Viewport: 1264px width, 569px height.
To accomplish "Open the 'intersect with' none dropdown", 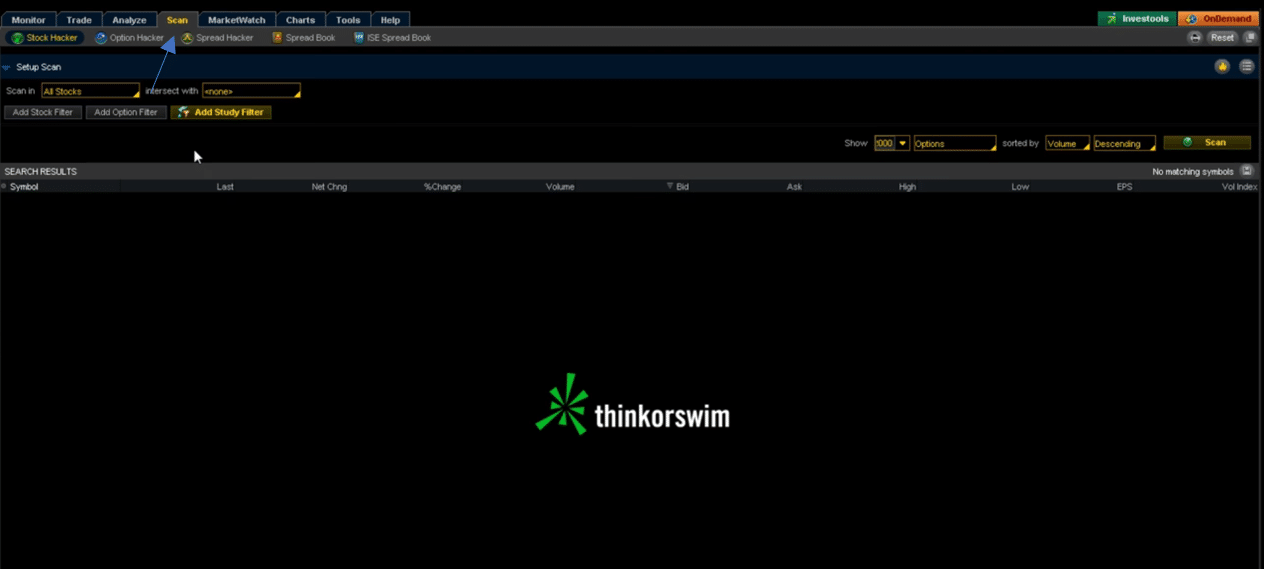I will coord(251,91).
